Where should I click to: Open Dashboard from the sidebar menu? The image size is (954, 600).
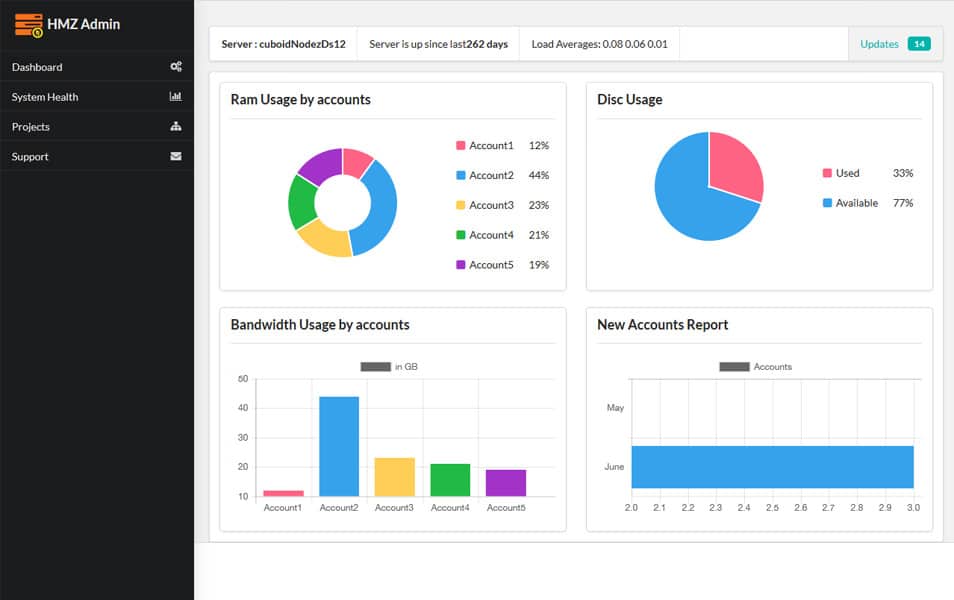[x=37, y=67]
